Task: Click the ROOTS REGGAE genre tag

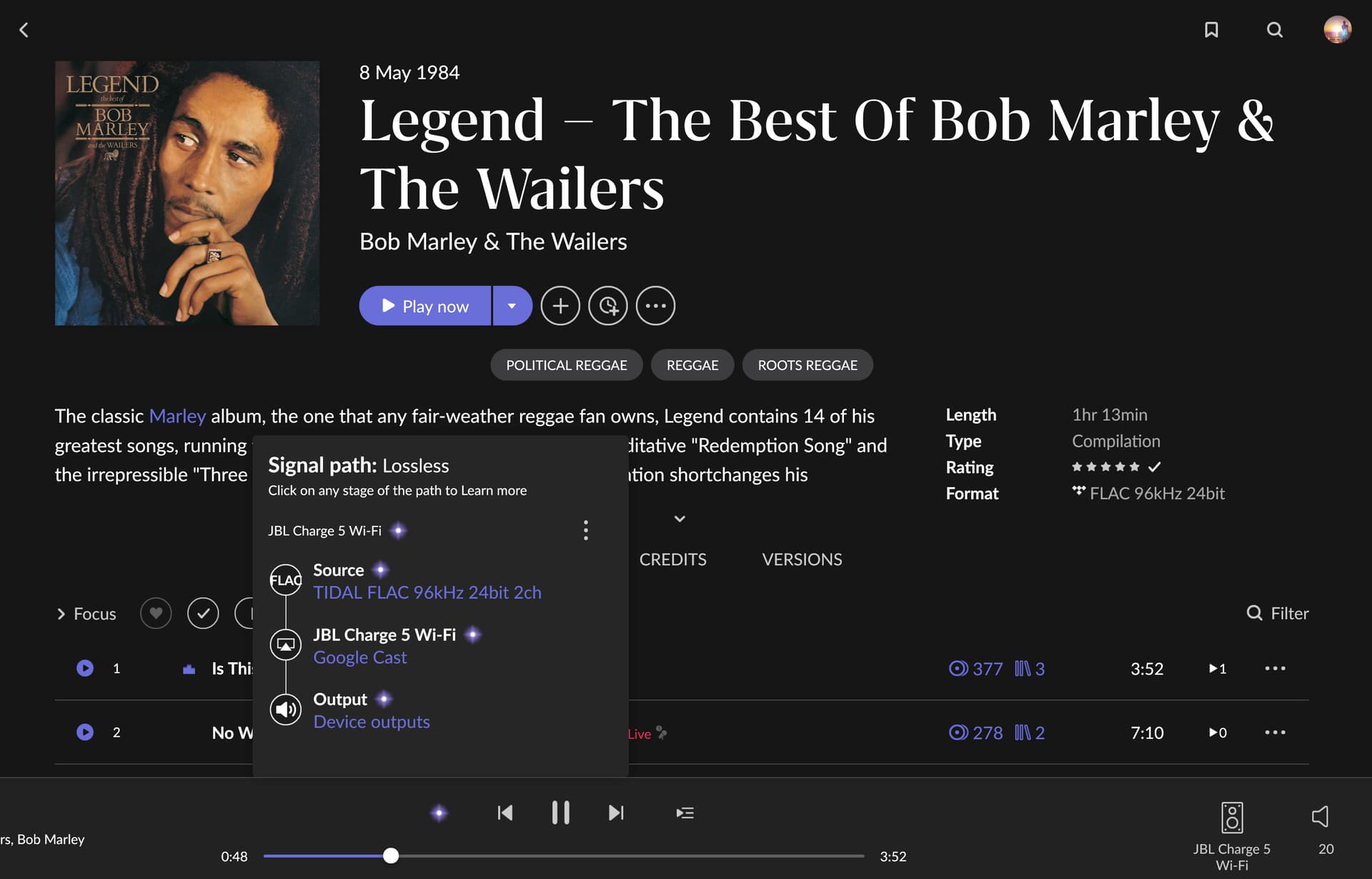Action: (807, 365)
